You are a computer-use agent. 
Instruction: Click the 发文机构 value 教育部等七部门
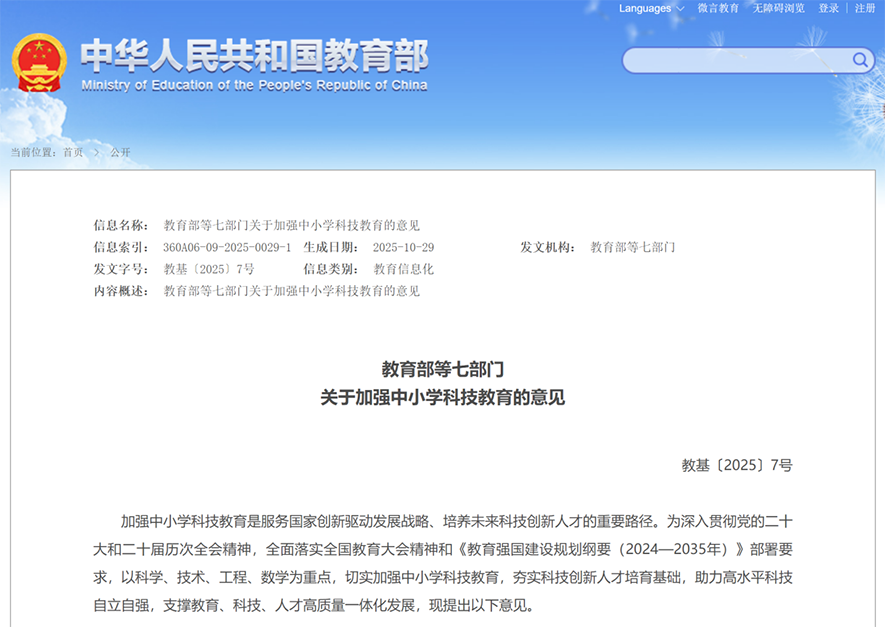633,247
